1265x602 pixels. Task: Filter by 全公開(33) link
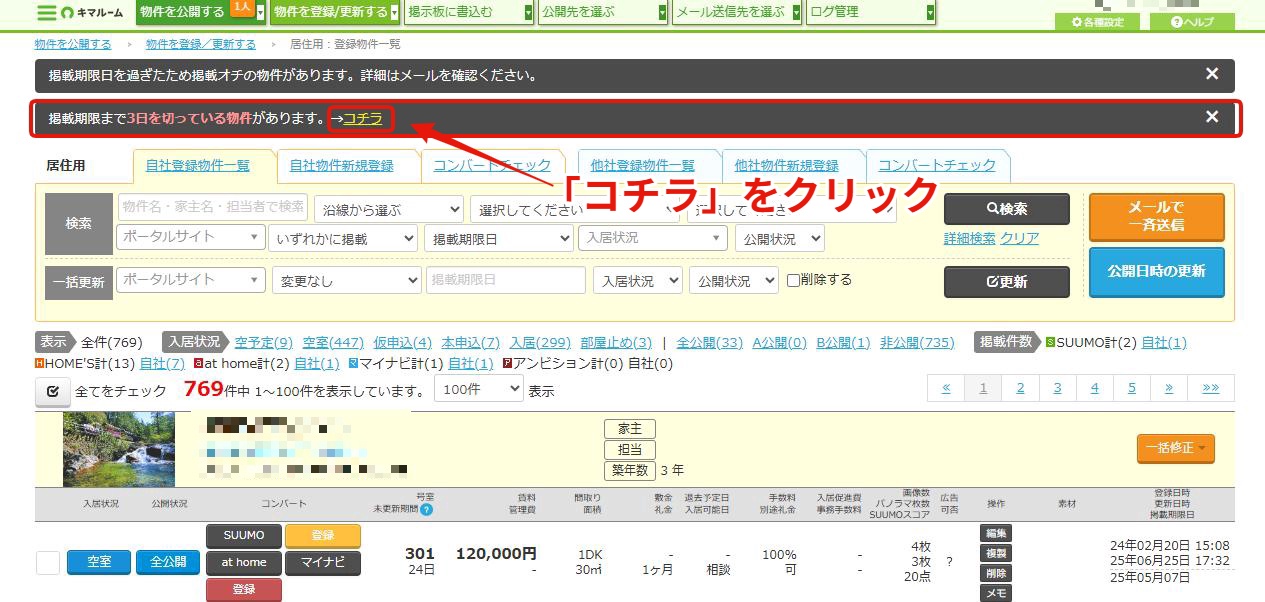710,342
